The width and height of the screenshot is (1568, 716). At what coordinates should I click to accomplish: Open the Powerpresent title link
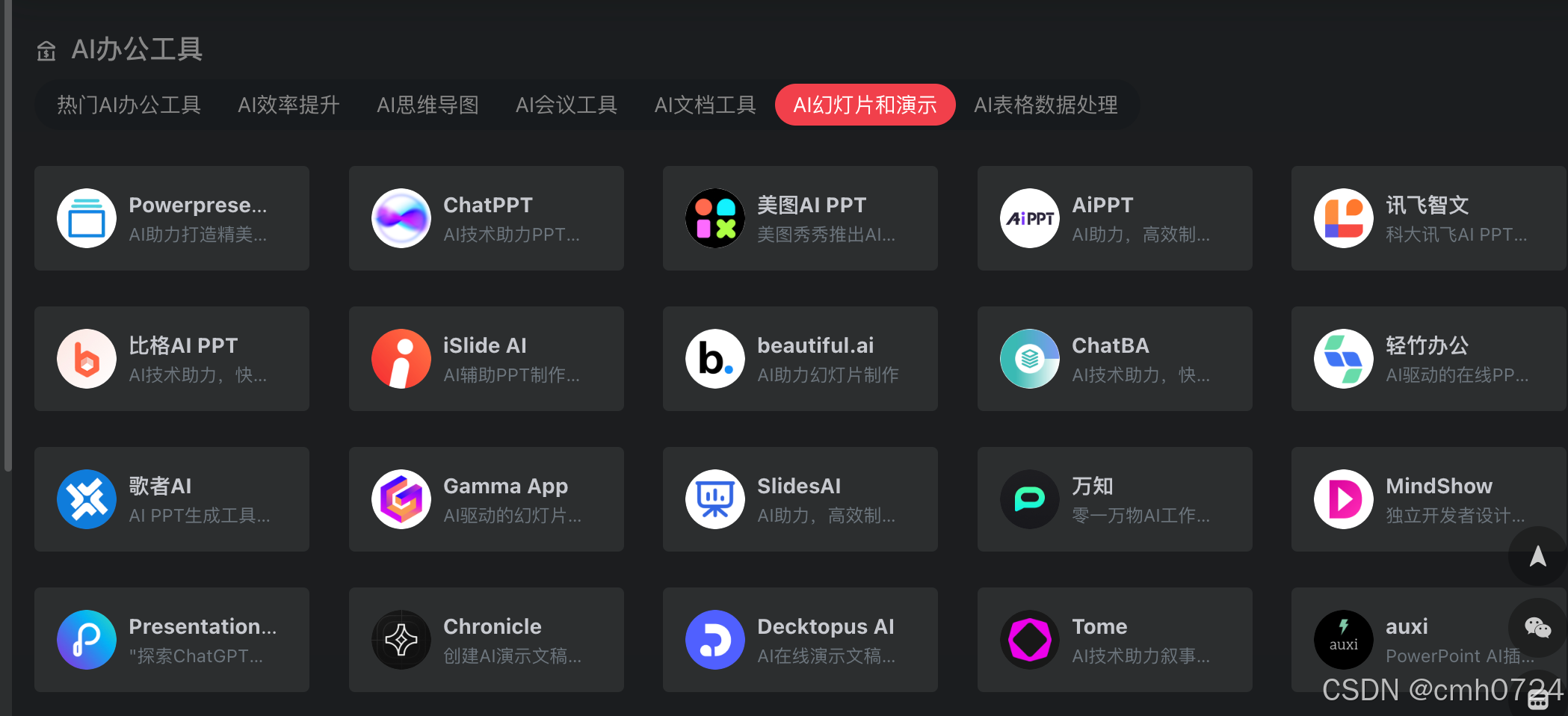(198, 205)
